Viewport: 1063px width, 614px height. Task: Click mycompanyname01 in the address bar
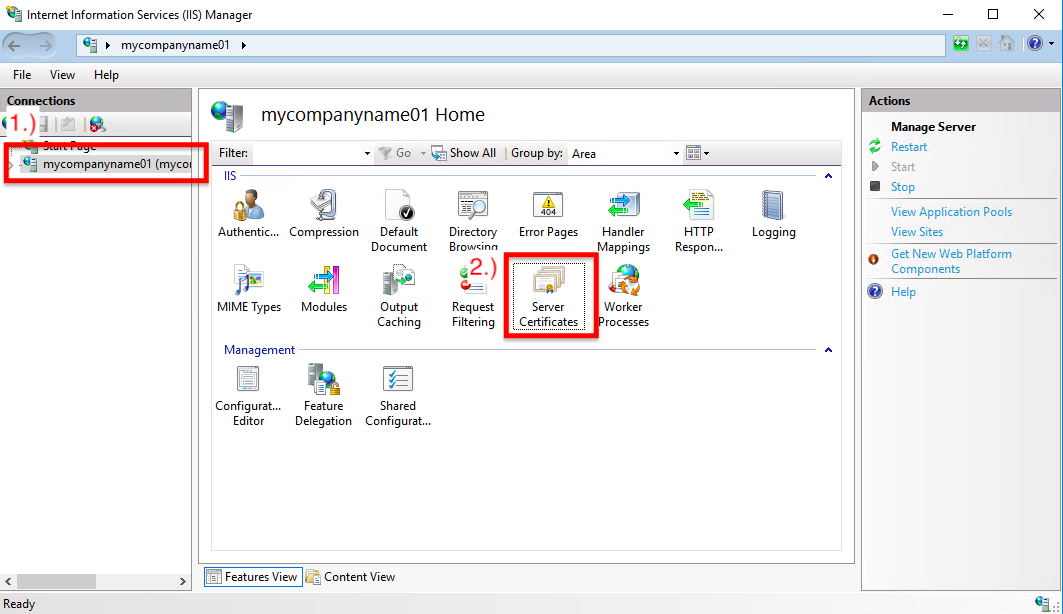(x=175, y=45)
